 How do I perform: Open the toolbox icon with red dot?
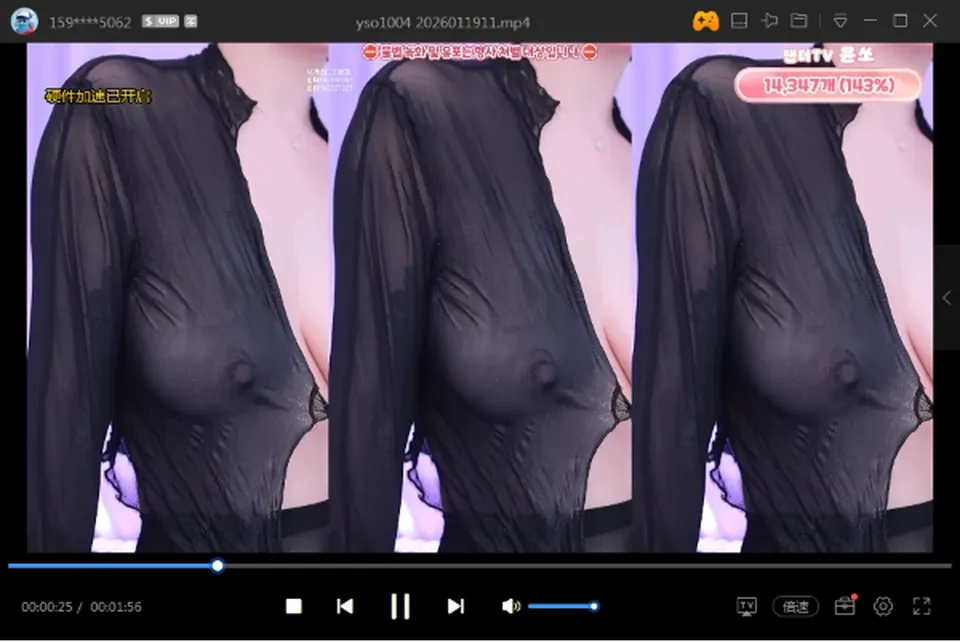(845, 606)
